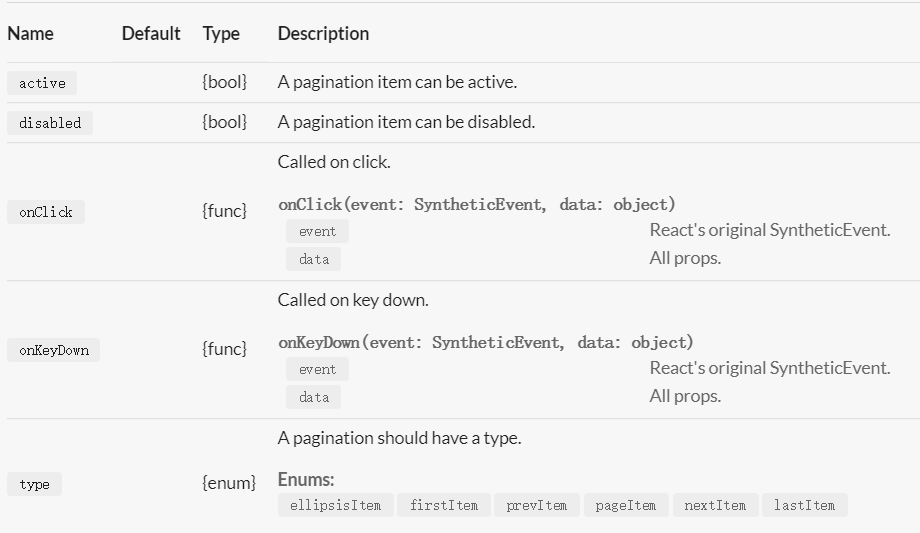Click the event tag under onKeyDown signature

tap(317, 369)
